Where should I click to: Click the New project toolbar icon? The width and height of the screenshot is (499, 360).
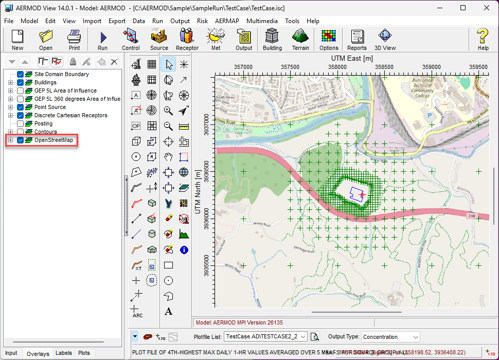(17, 39)
